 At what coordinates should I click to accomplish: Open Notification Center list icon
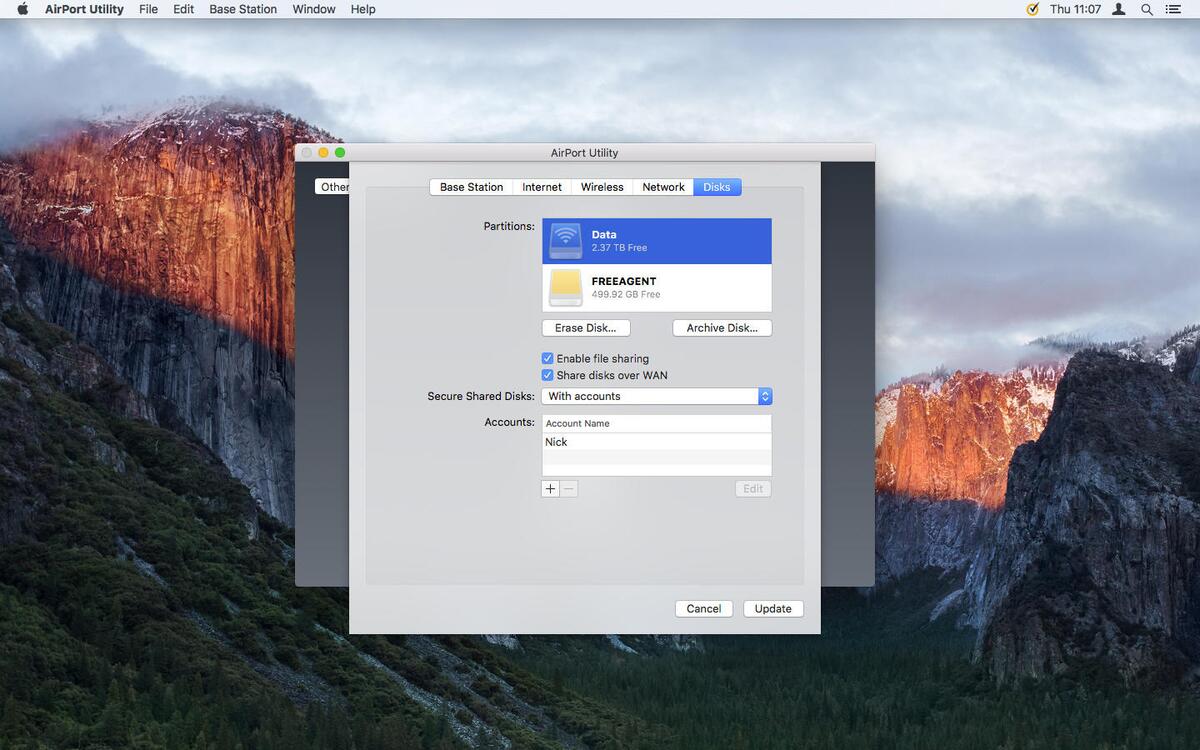pyautogui.click(x=1173, y=9)
